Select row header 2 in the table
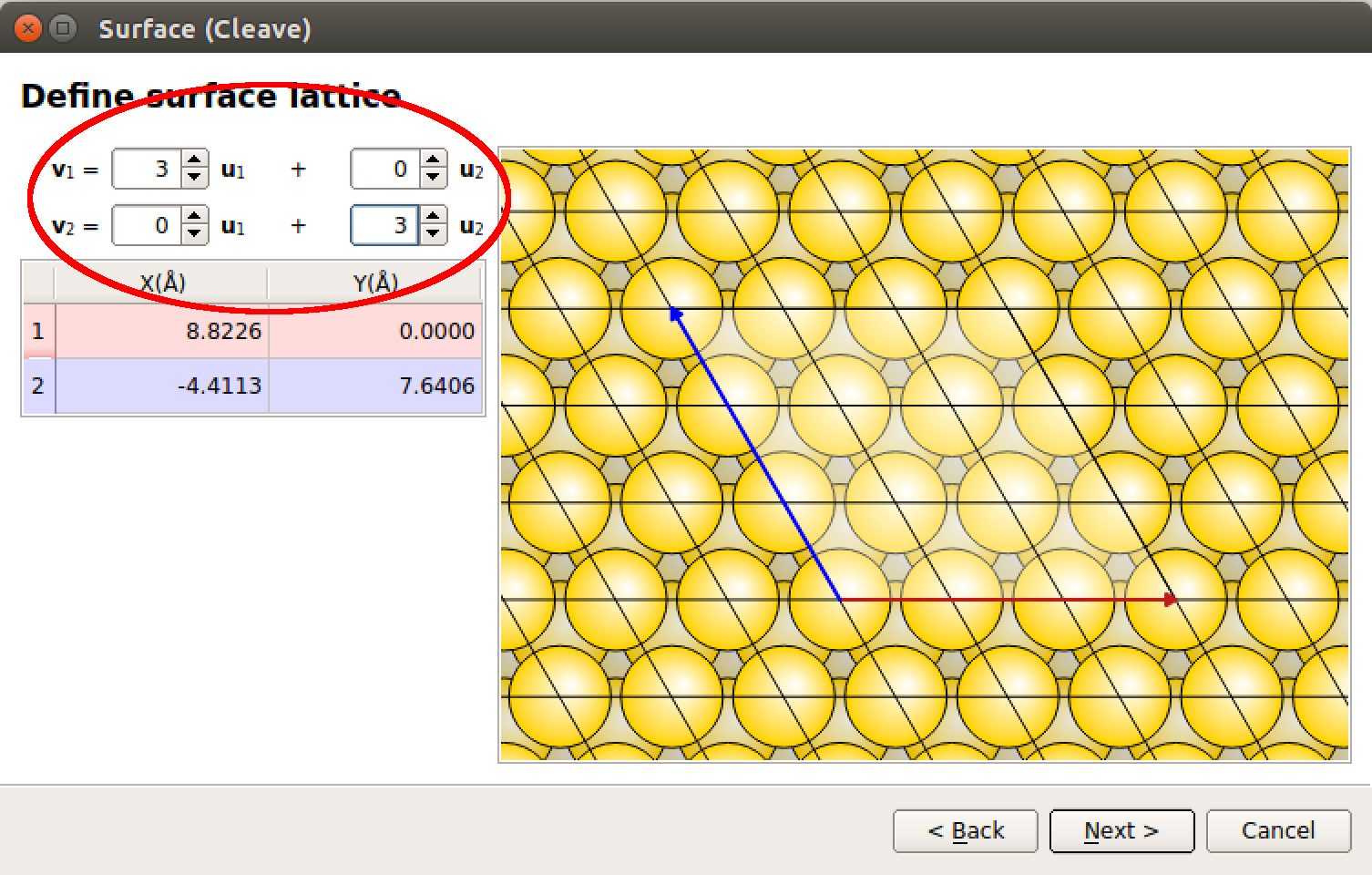This screenshot has width=1372, height=875. pyautogui.click(x=38, y=386)
